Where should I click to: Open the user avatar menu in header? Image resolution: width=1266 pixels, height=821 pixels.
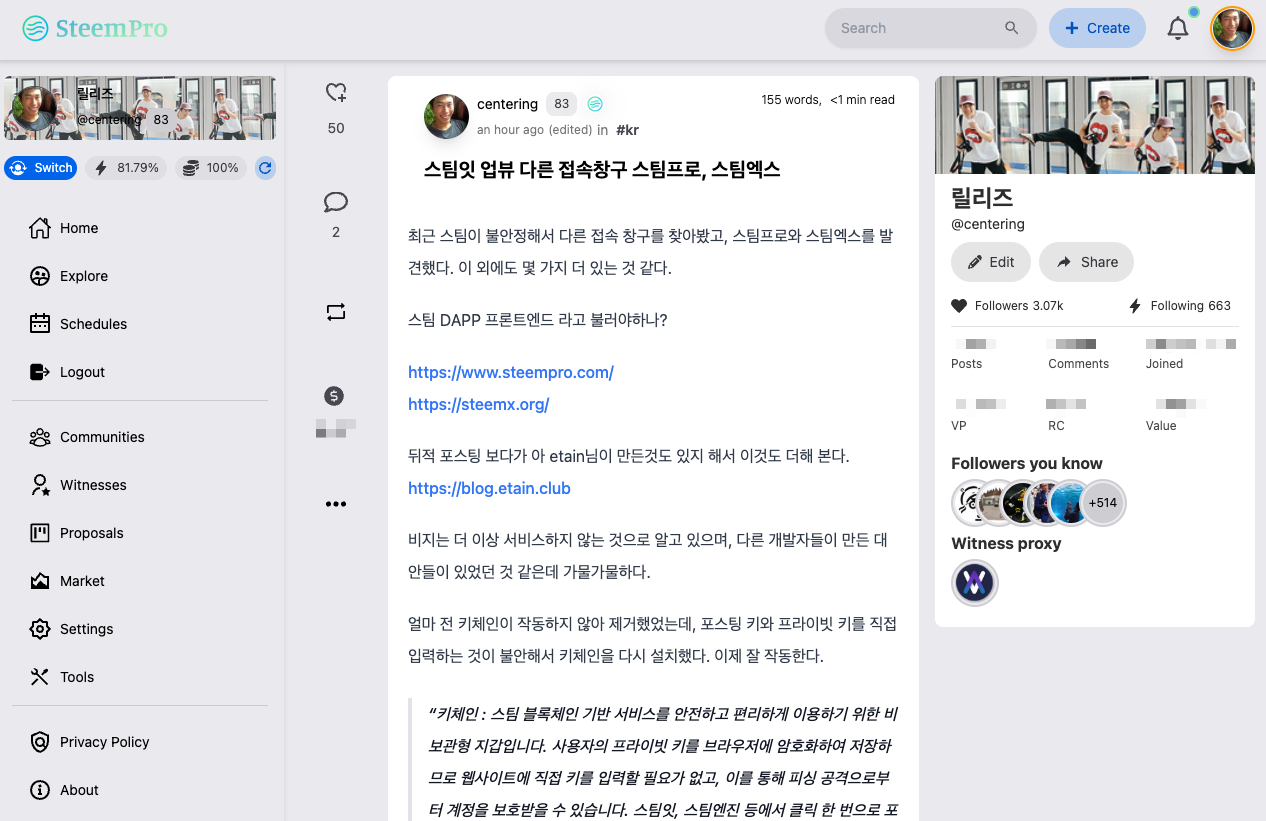[1232, 28]
